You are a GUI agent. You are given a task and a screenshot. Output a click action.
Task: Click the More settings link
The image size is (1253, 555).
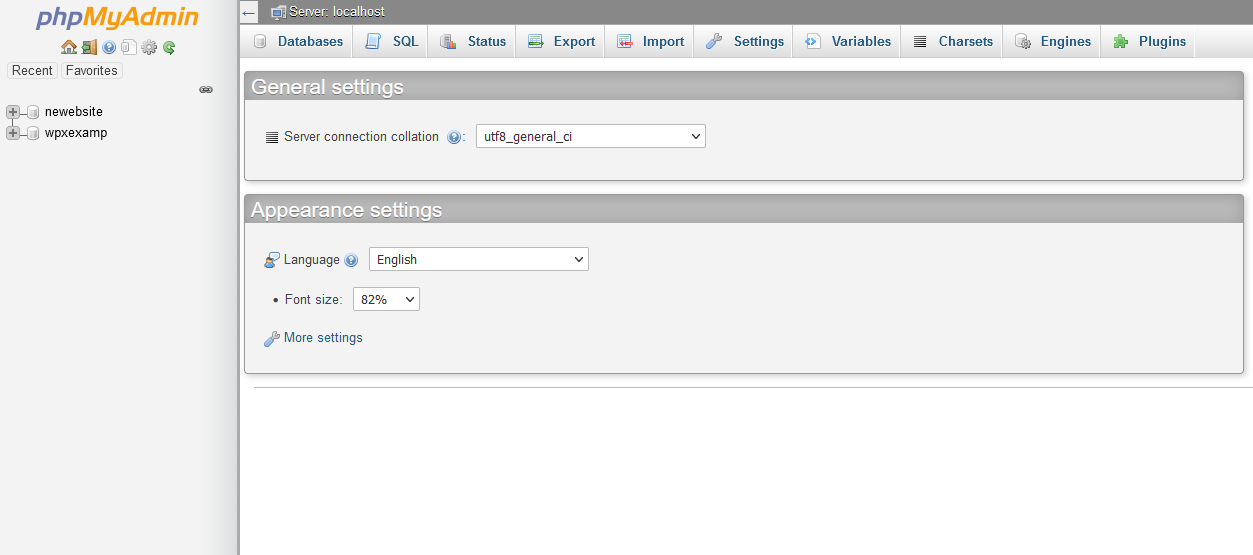[322, 338]
